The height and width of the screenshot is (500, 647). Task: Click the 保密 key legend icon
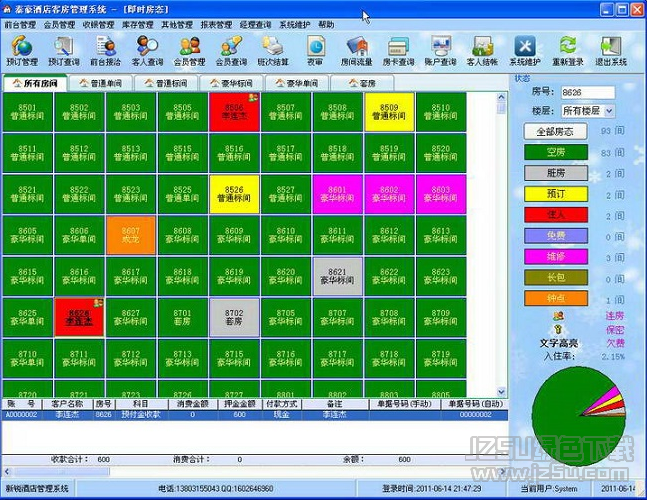click(x=558, y=329)
